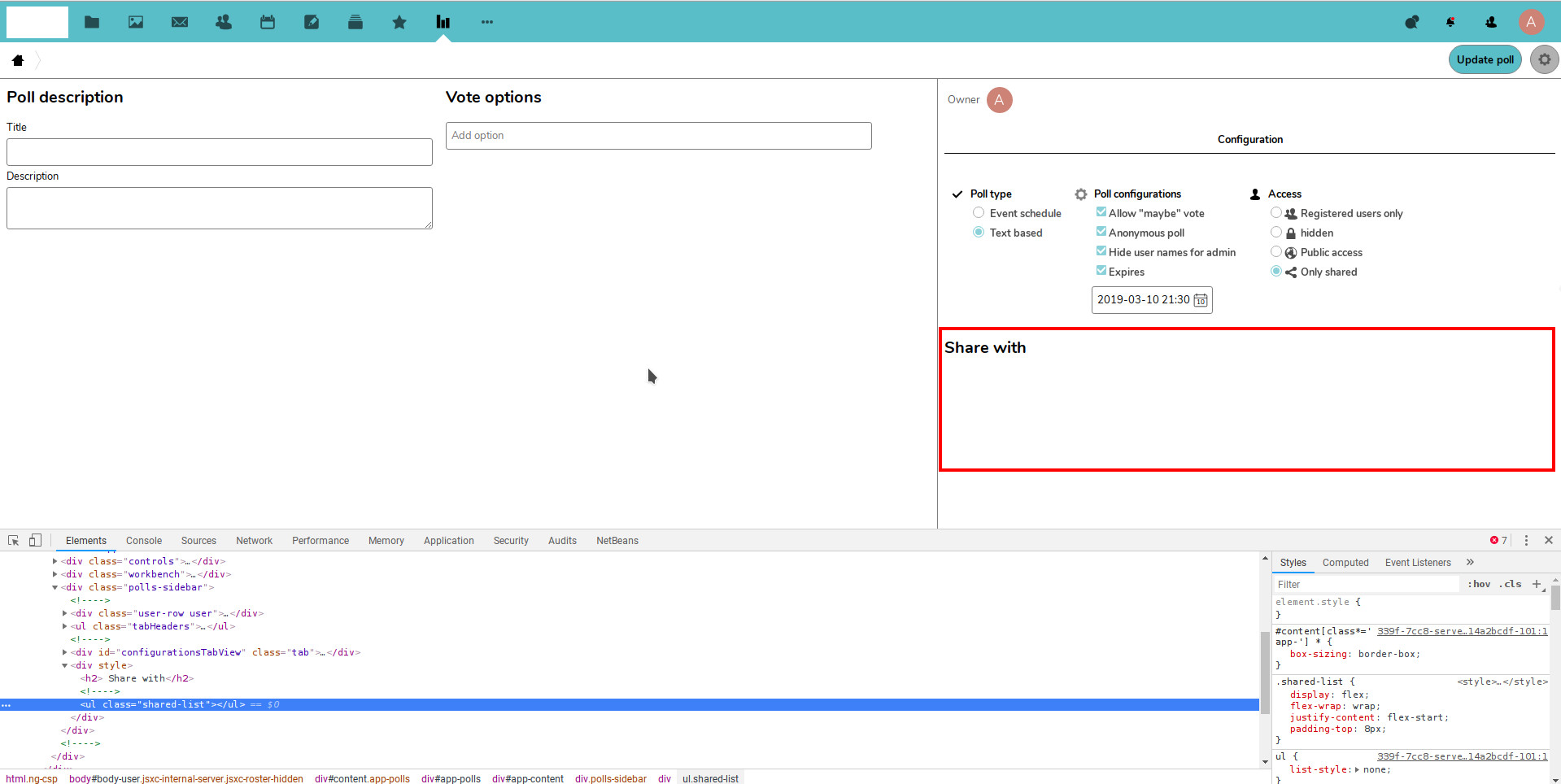The width and height of the screenshot is (1561, 784).
Task: Open the Notes pencil icon
Action: 312,22
